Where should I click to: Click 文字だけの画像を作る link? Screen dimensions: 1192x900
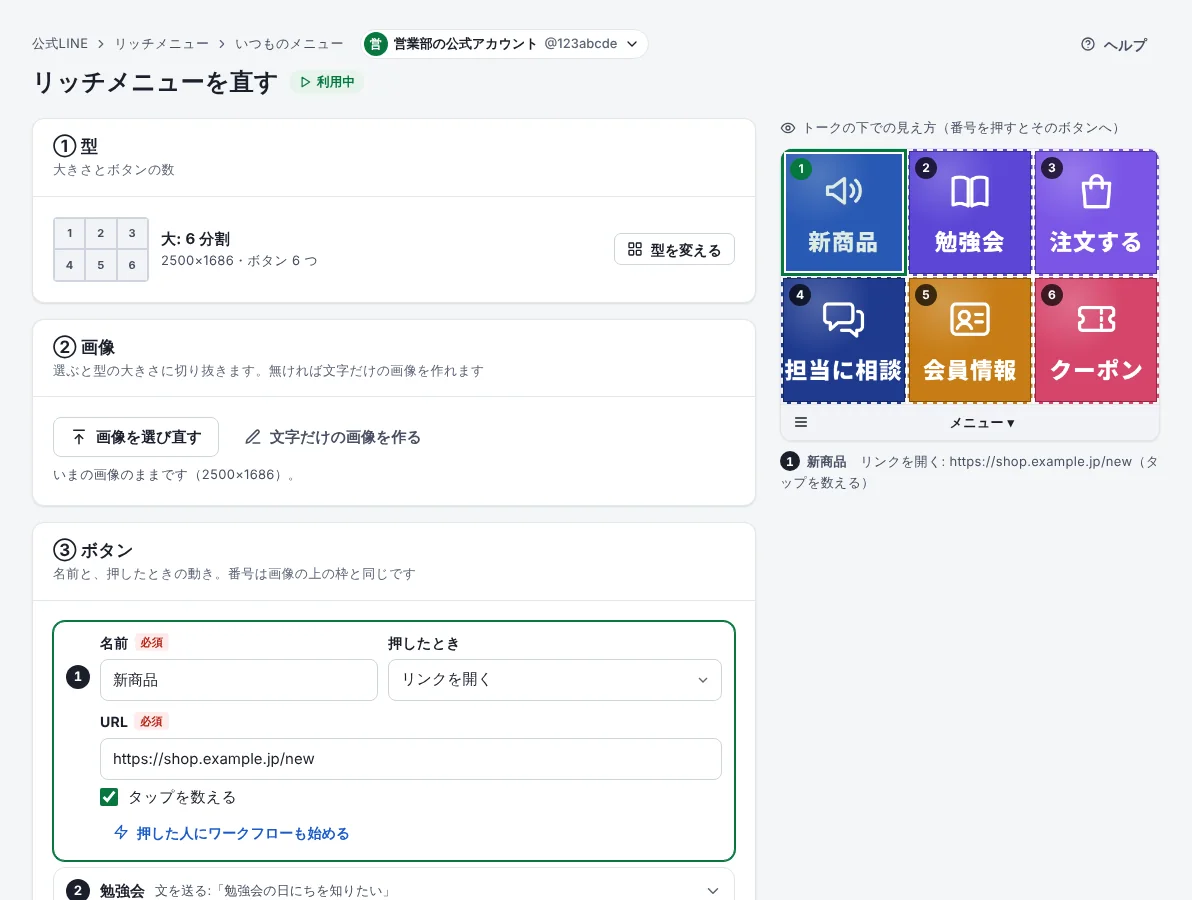coord(333,437)
